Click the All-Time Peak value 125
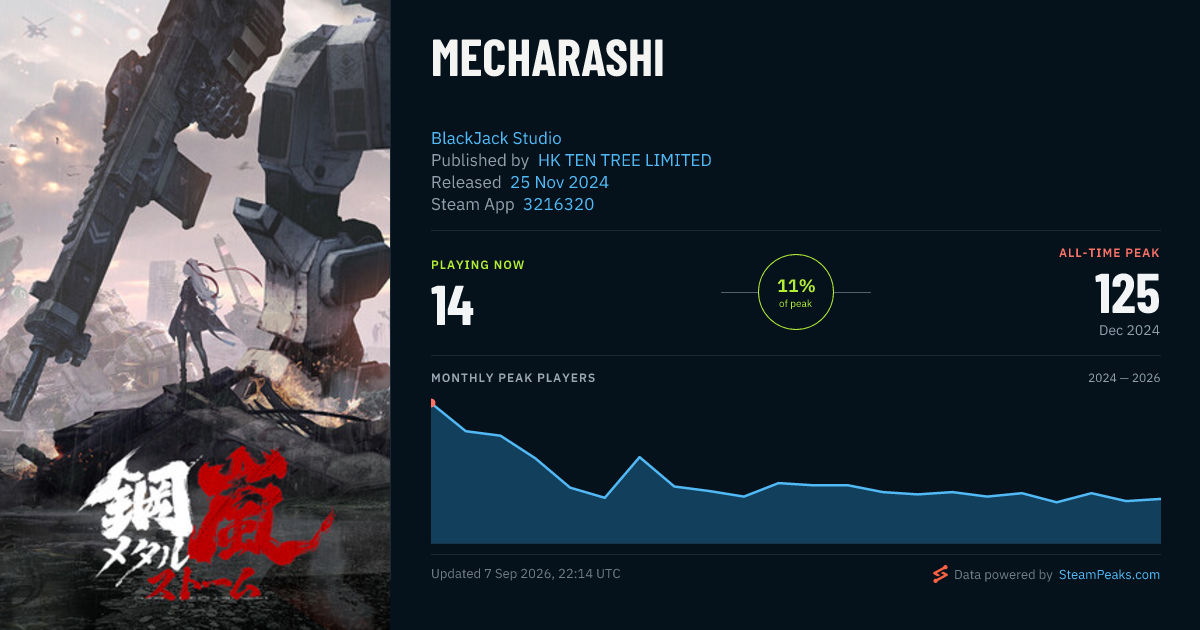 [x=1127, y=294]
